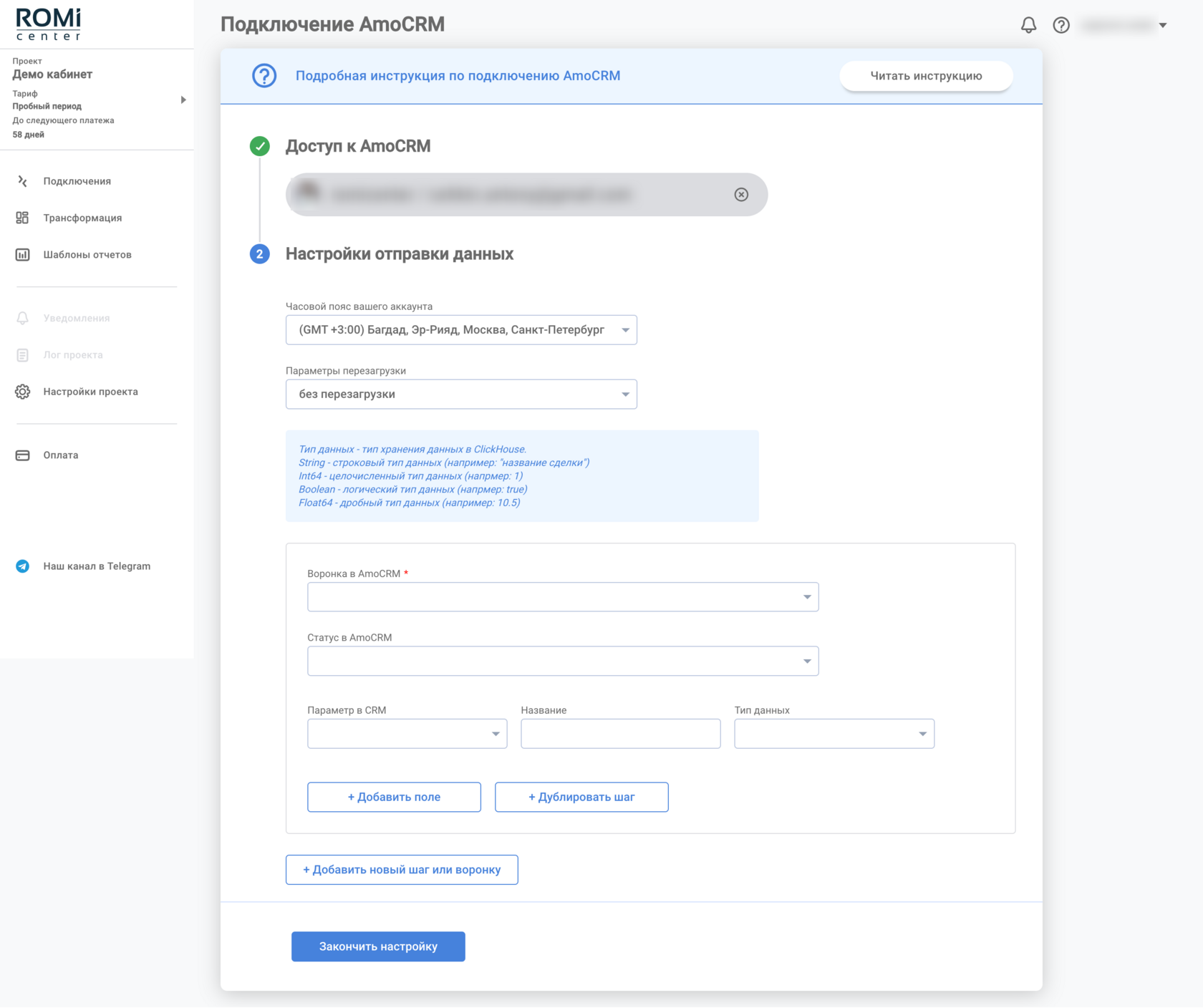Screen dimensions: 1203x1008
Task: Focus the Название input field
Action: (x=621, y=734)
